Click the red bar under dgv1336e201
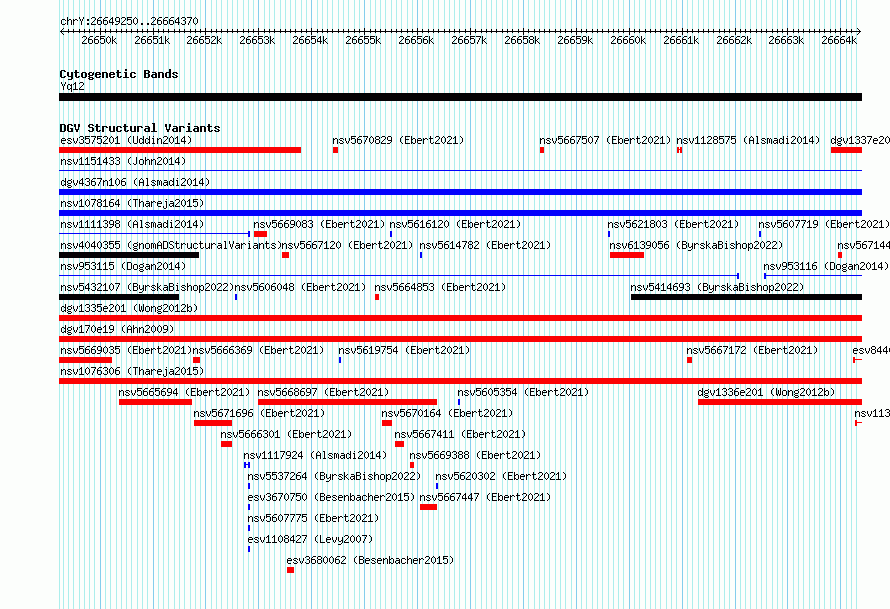This screenshot has width=890, height=609. tap(780, 402)
